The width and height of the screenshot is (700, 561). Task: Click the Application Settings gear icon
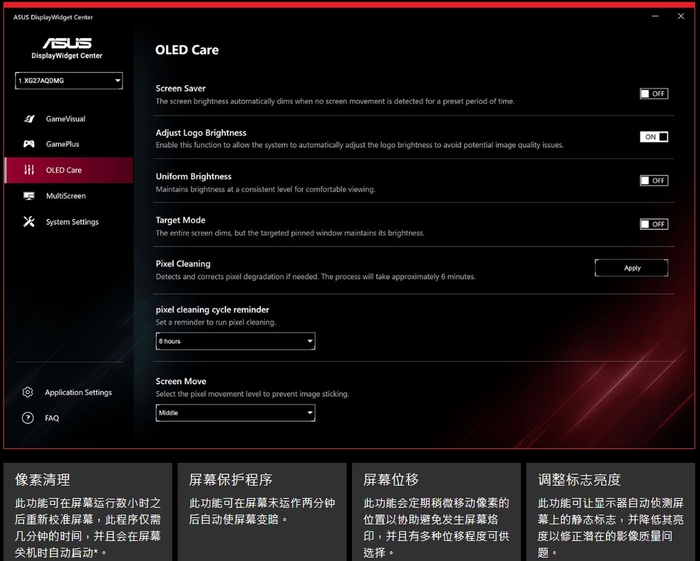pos(28,392)
